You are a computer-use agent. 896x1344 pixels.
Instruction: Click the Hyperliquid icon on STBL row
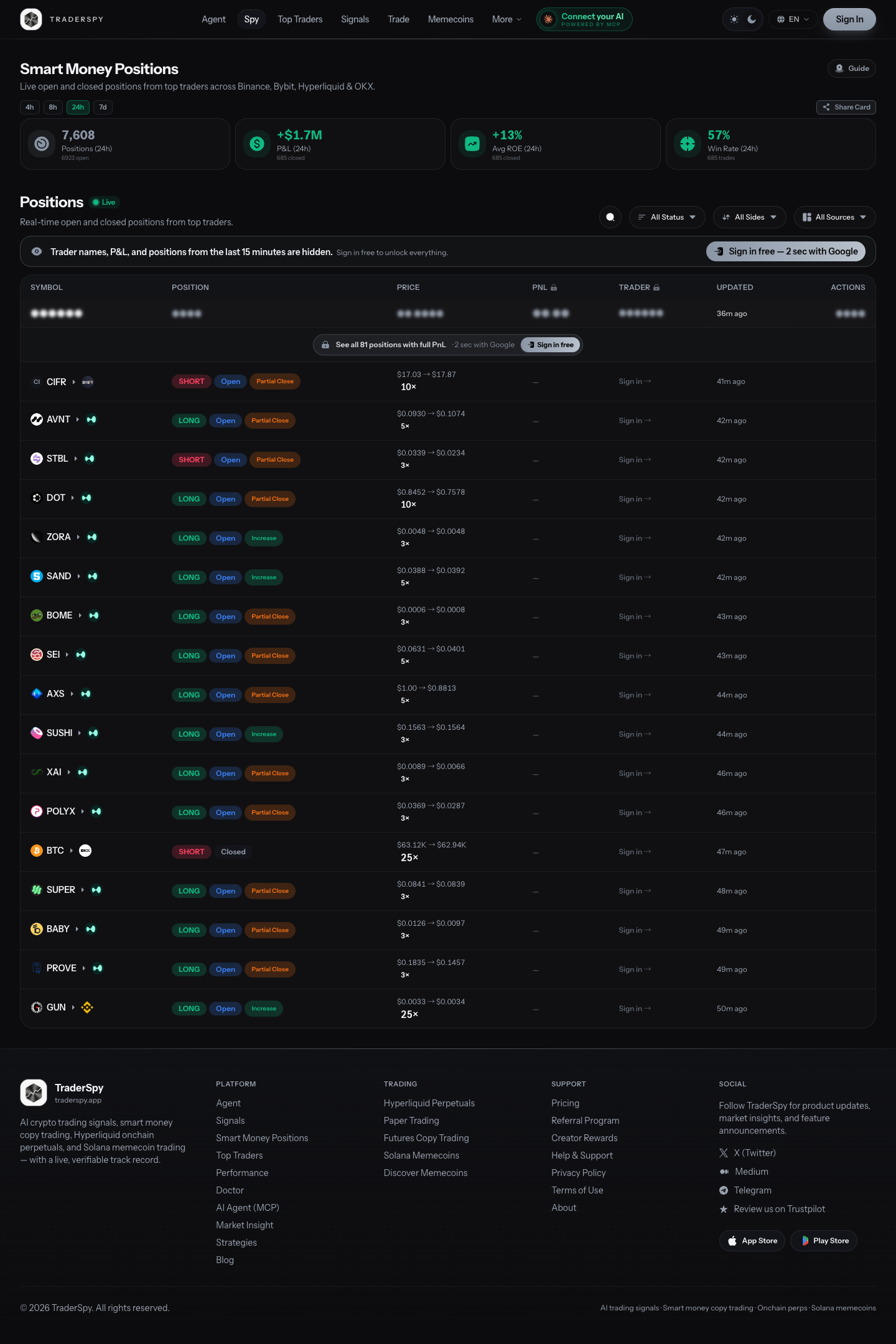(90, 459)
